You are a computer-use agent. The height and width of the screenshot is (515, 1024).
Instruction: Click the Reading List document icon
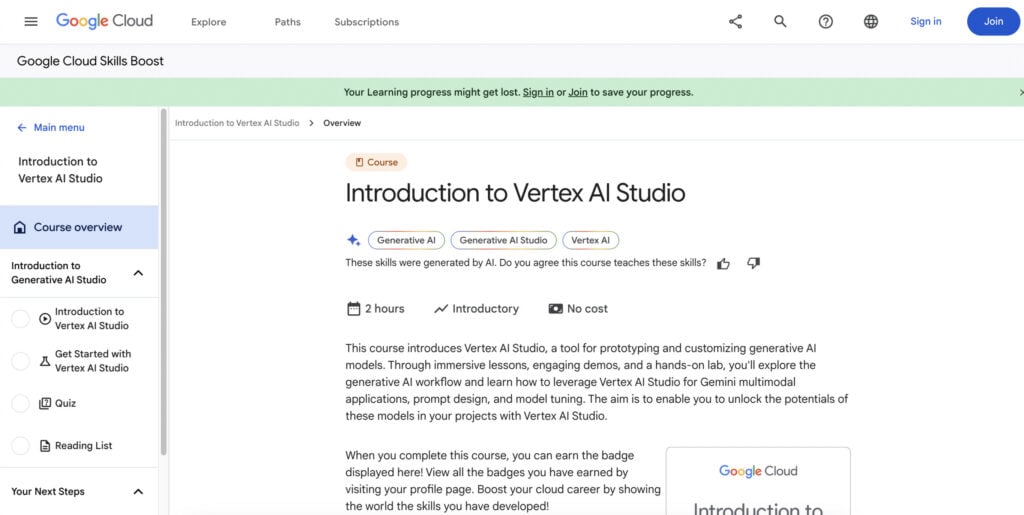click(45, 446)
